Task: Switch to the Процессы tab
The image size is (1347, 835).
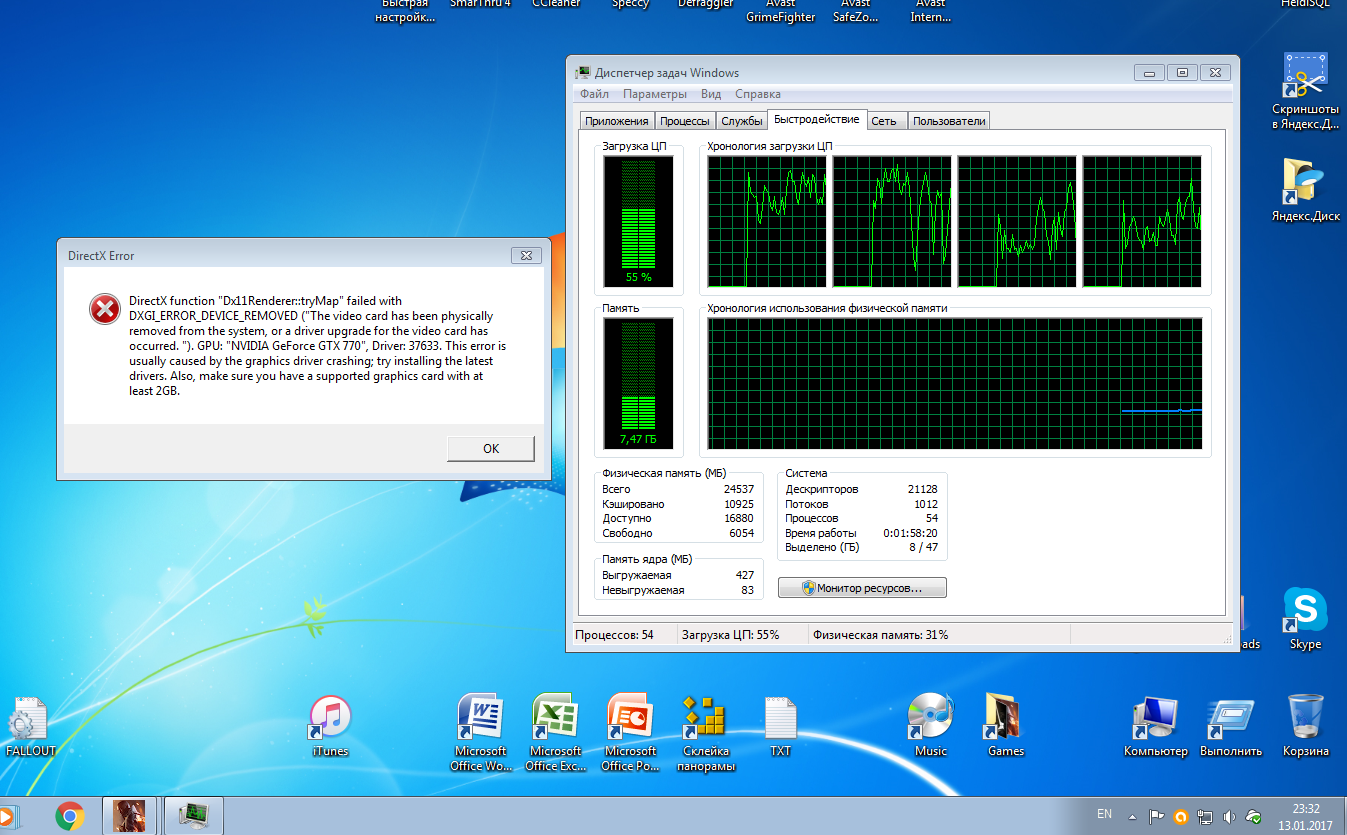Action: tap(685, 121)
